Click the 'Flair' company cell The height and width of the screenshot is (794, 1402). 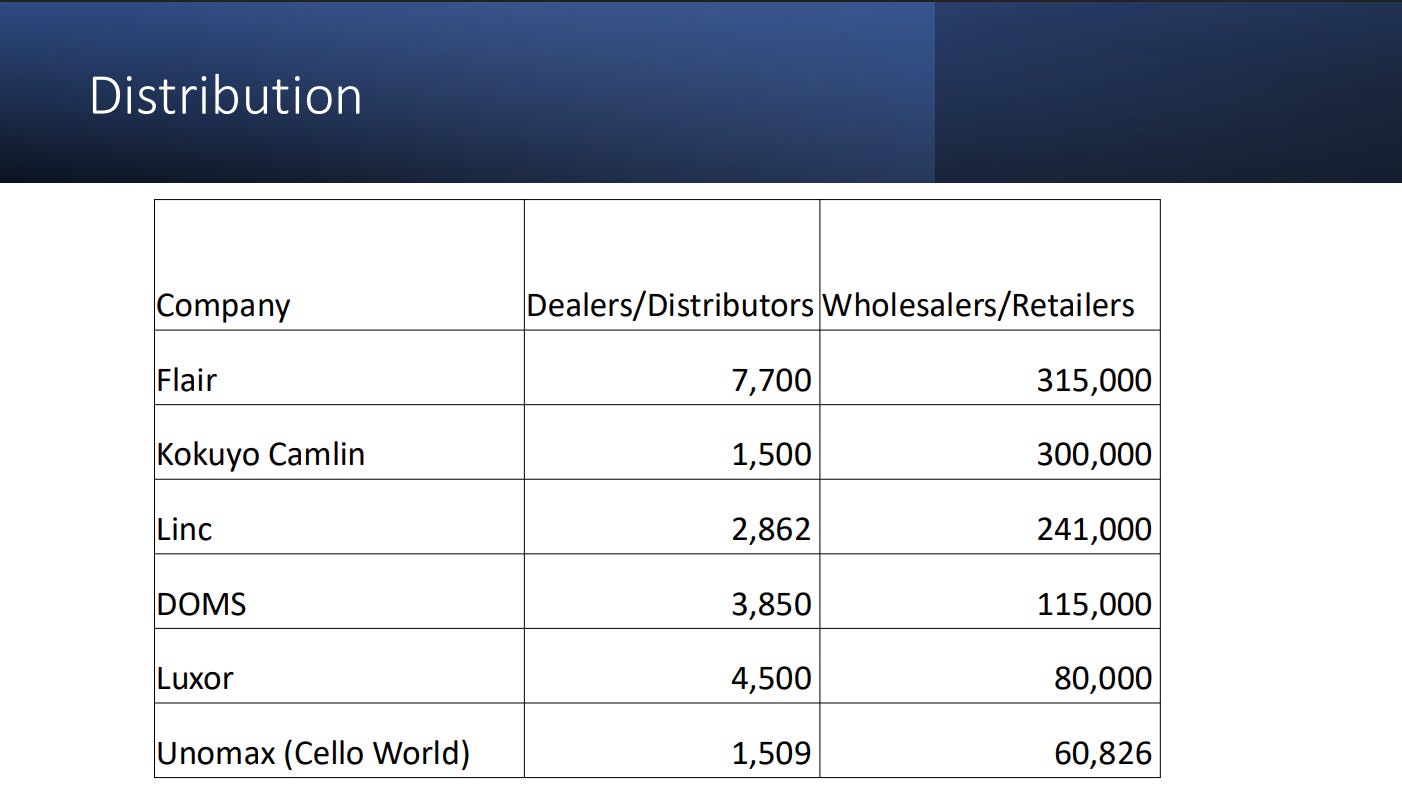(x=339, y=367)
